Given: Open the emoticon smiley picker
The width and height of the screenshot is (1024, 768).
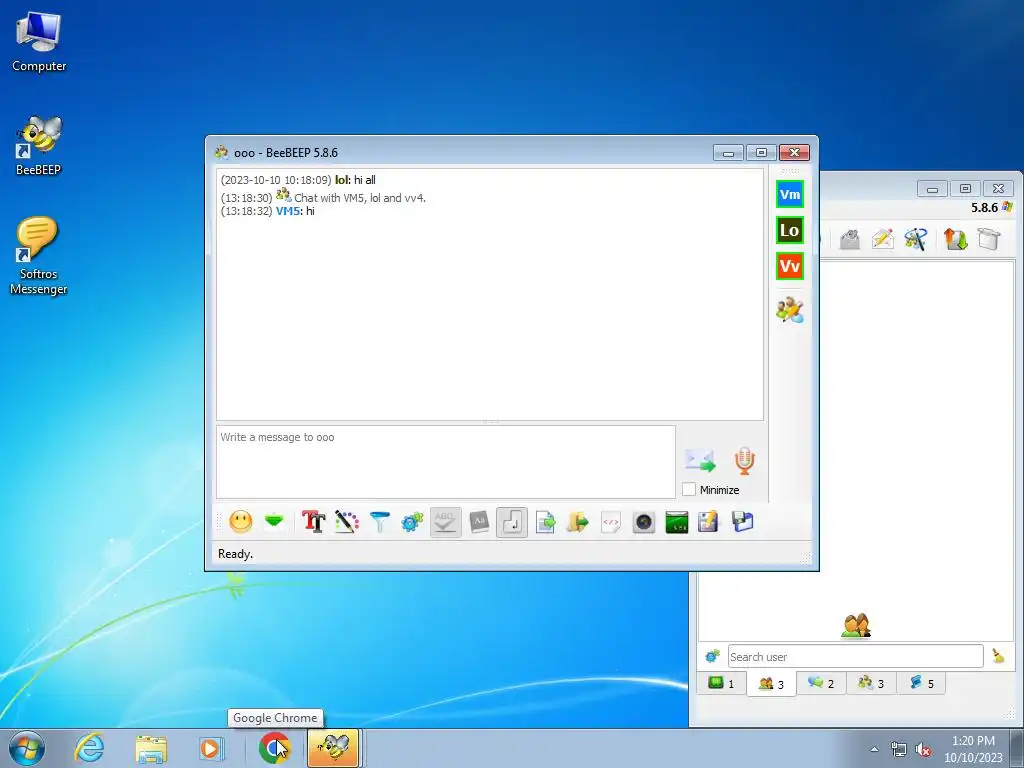Looking at the screenshot, I should click(241, 522).
